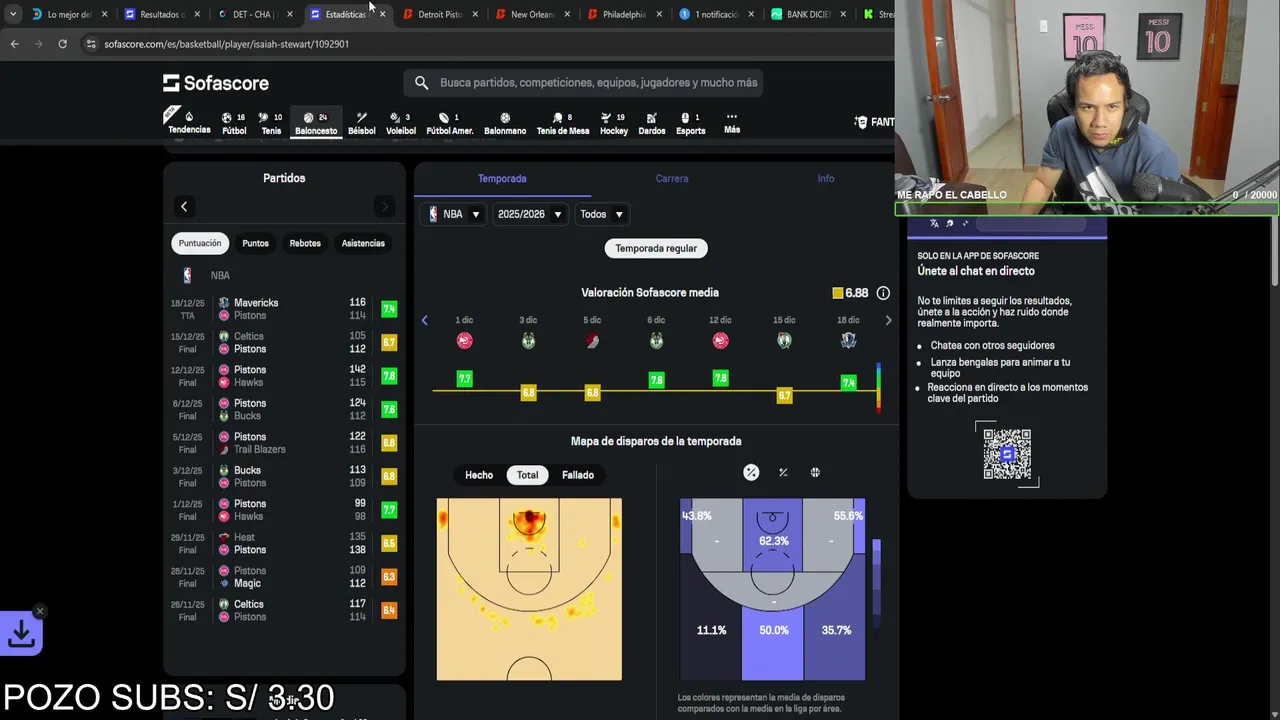1280x720 pixels.
Task: Open the Celtics vs Pistons 15/12/25 match
Action: pos(284,342)
